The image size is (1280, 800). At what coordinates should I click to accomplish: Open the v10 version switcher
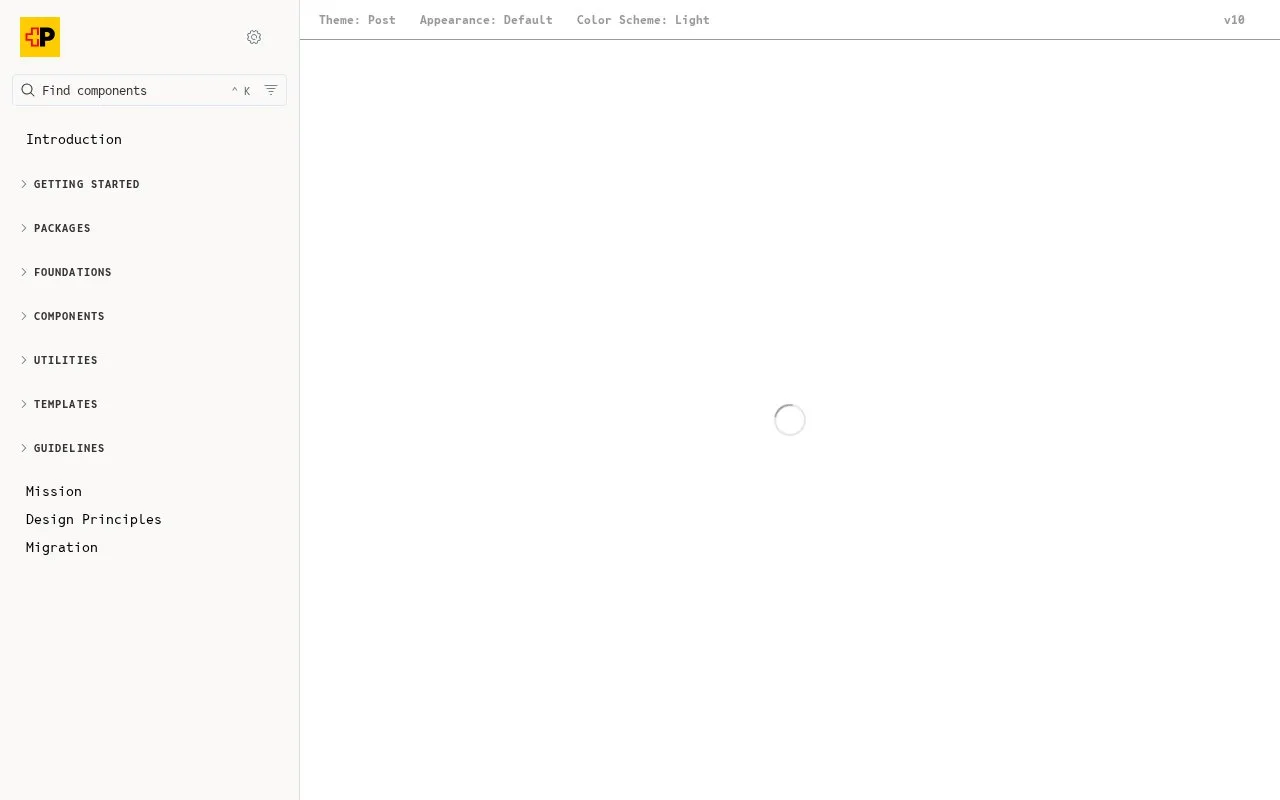(1234, 20)
